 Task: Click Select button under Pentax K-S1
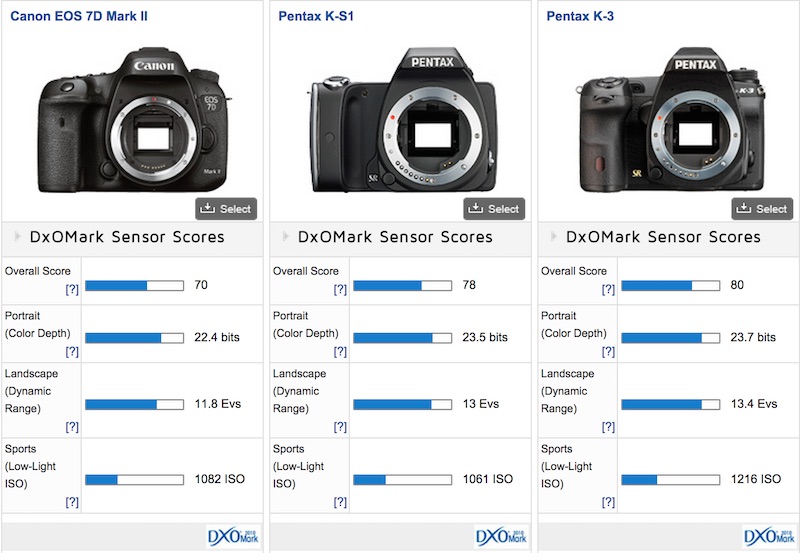494,209
